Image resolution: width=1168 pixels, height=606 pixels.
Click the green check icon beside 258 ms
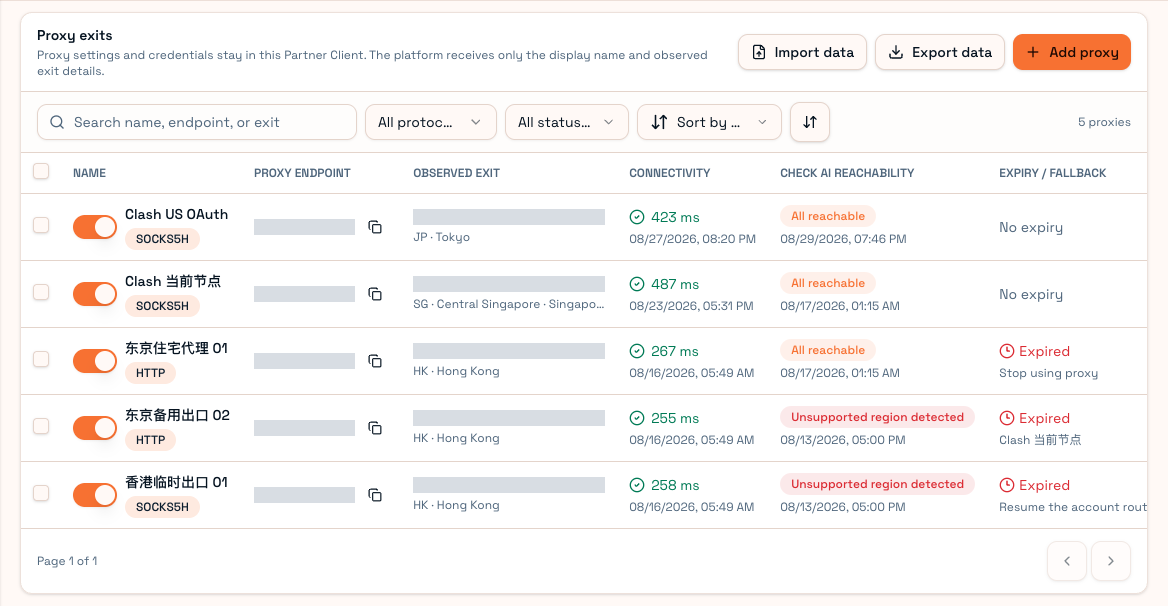[637, 485]
